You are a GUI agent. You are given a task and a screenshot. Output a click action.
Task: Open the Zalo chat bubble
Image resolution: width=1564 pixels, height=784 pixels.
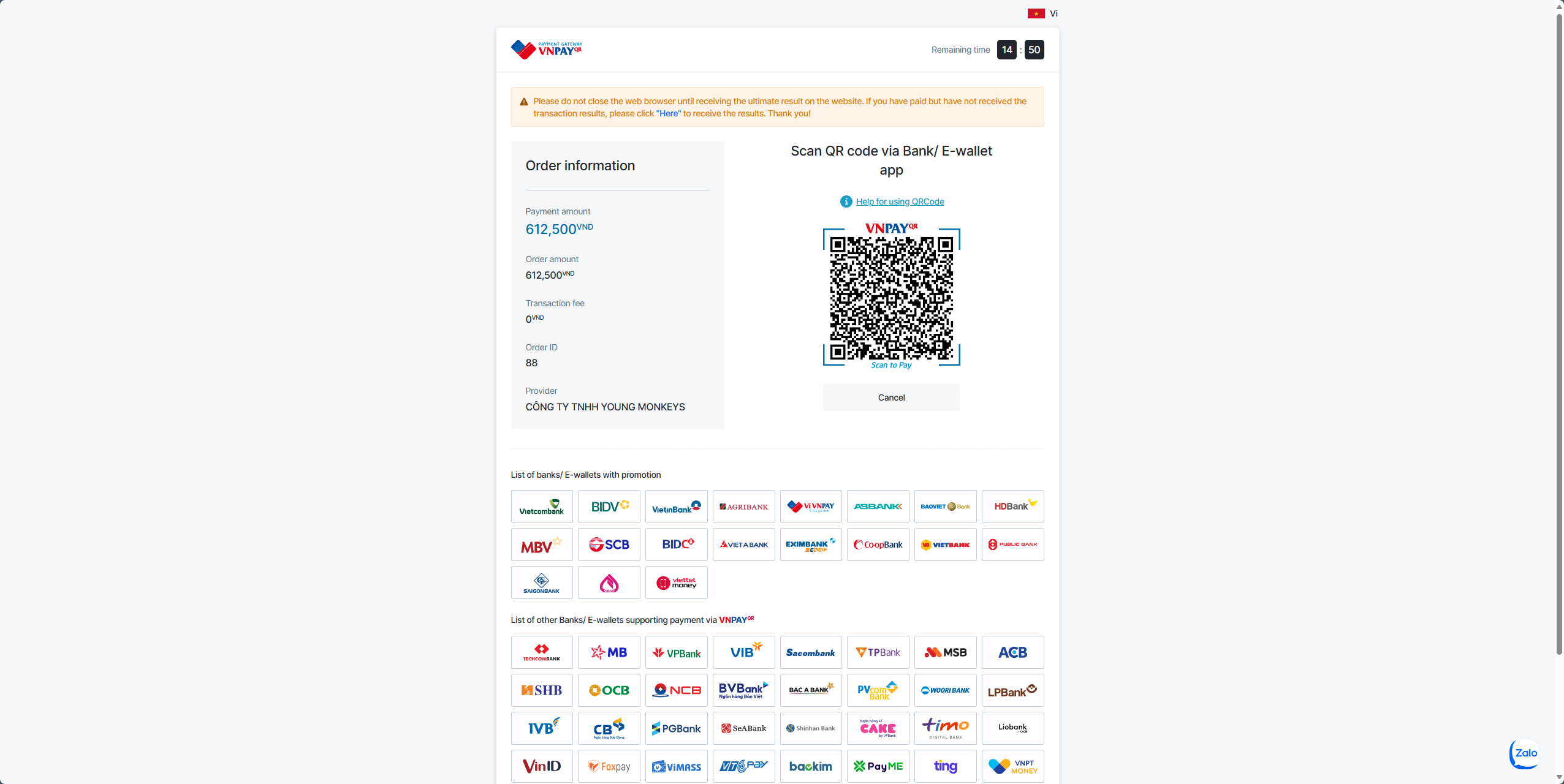pyautogui.click(x=1525, y=753)
